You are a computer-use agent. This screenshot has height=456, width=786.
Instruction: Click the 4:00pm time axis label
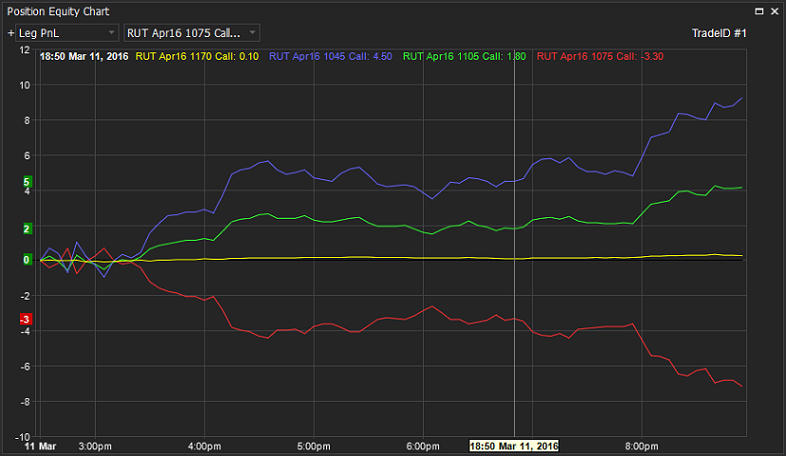(204, 446)
